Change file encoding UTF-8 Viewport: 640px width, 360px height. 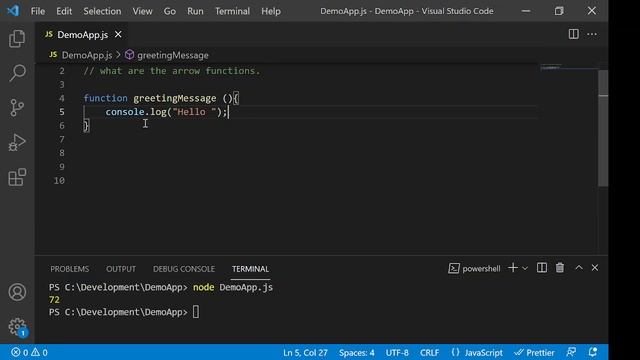[397, 352]
